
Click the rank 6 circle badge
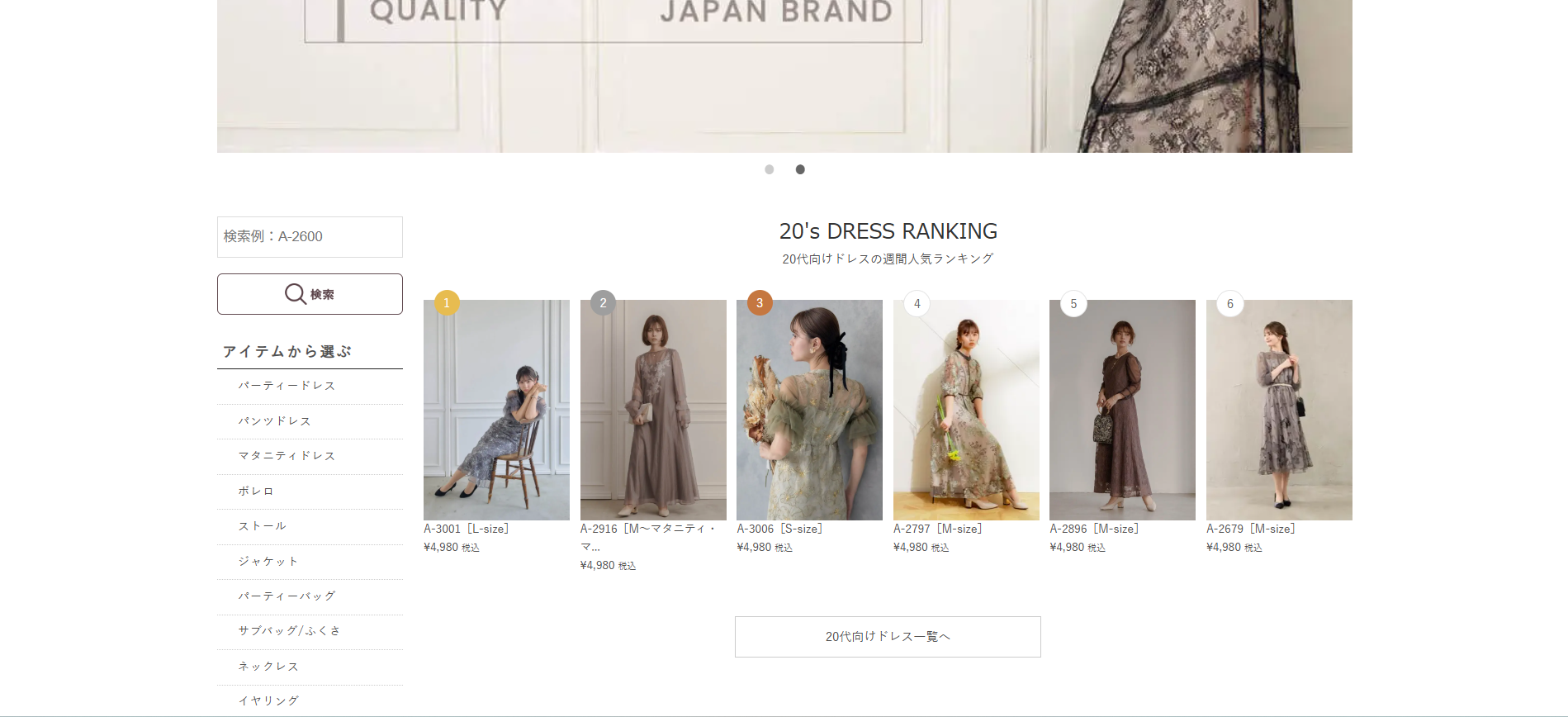tap(1229, 304)
